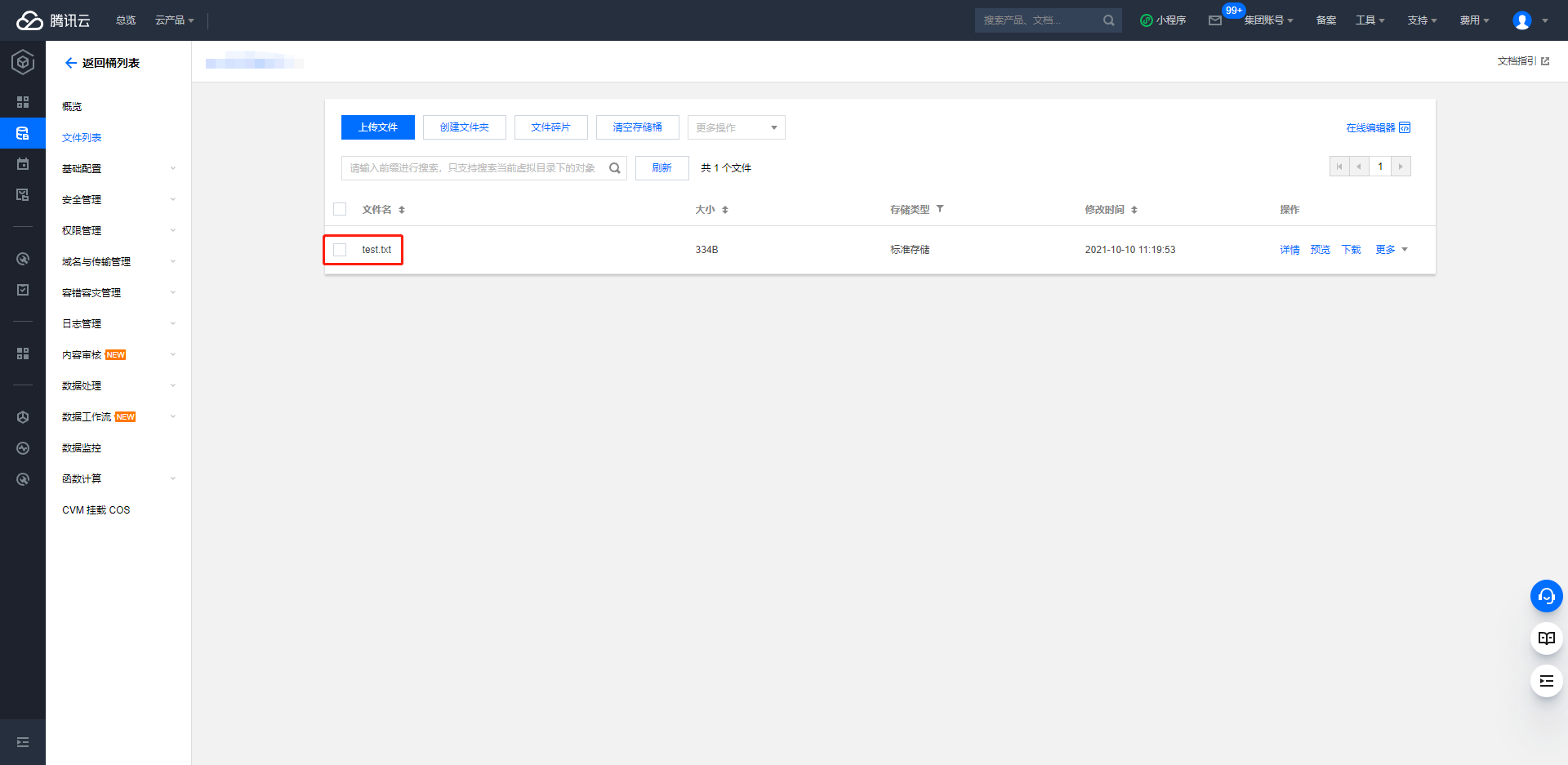Click 下载 for test.txt
This screenshot has height=765, width=1568.
tap(1352, 250)
